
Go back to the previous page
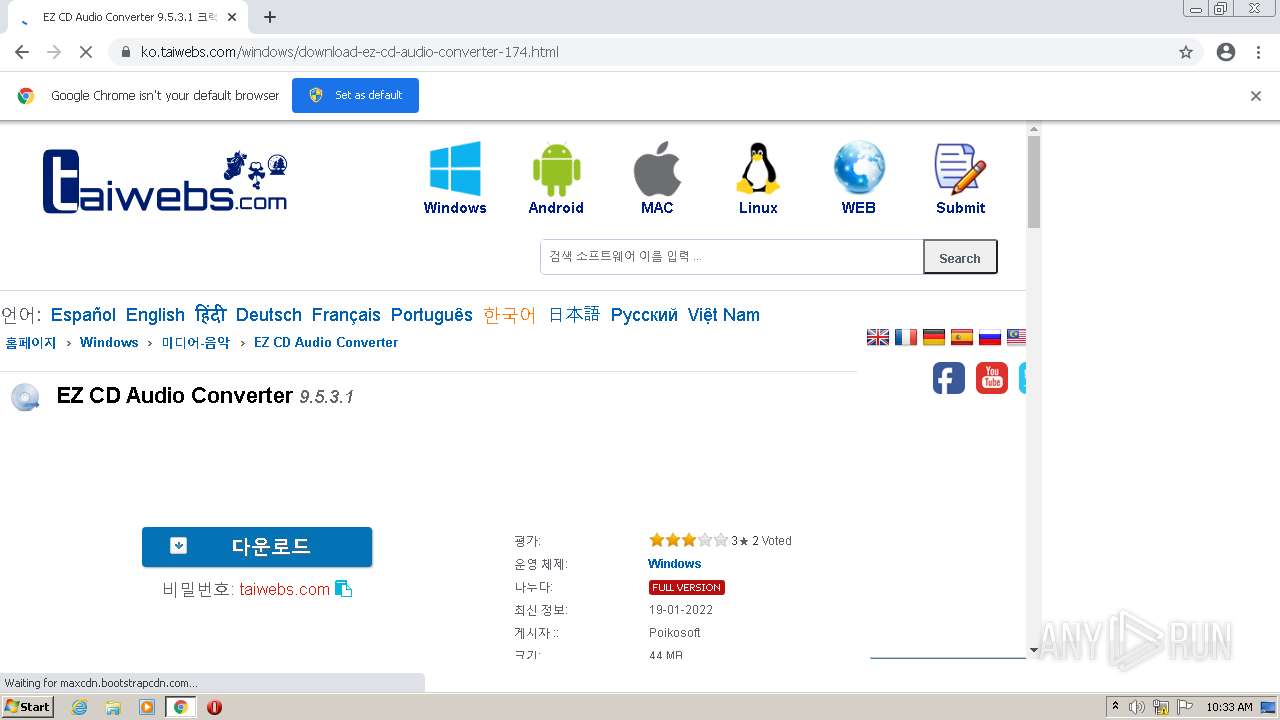click(22, 52)
